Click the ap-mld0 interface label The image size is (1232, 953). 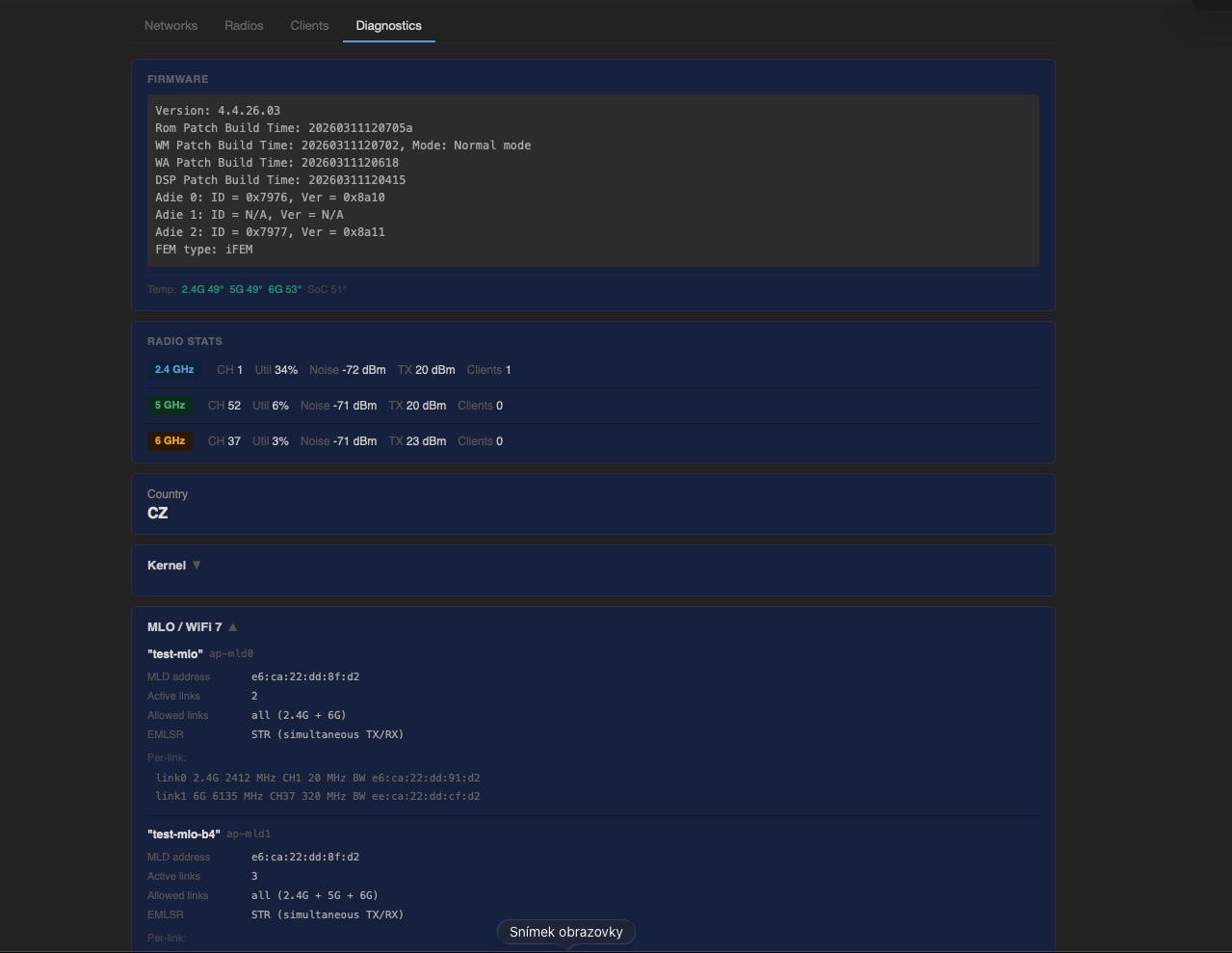point(231,654)
